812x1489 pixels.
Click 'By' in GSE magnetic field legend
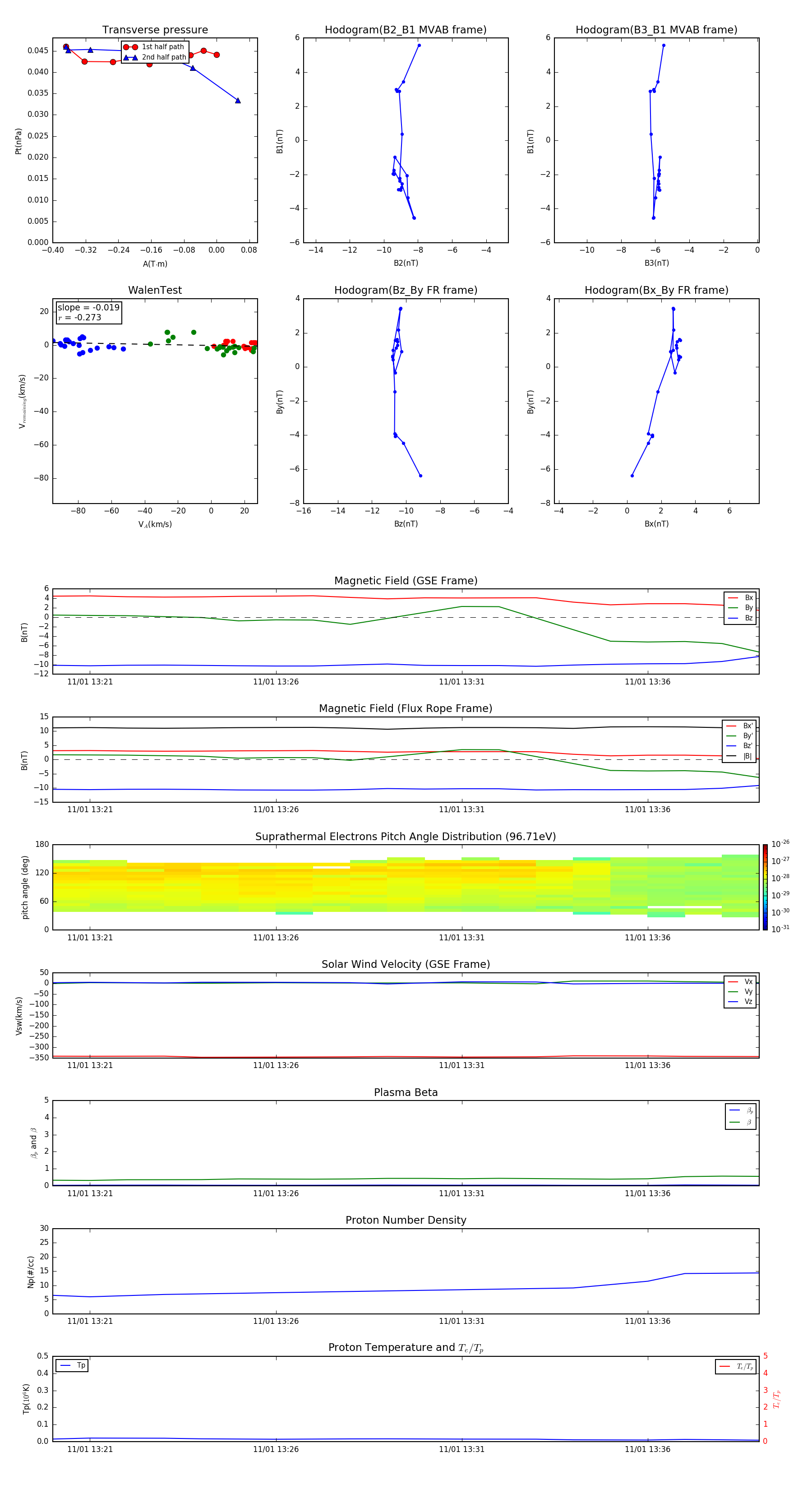740,607
